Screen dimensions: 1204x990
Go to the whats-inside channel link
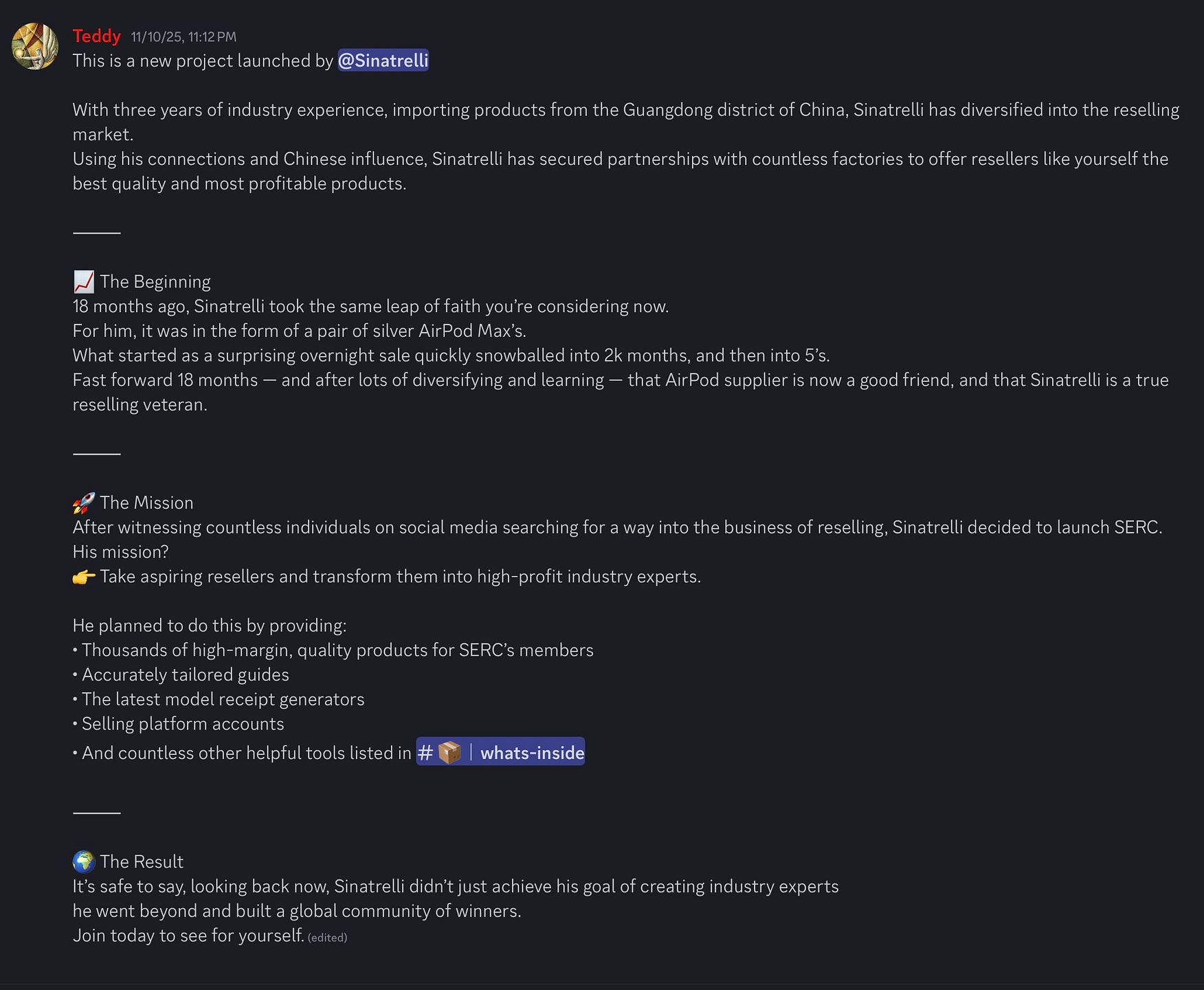pos(500,752)
